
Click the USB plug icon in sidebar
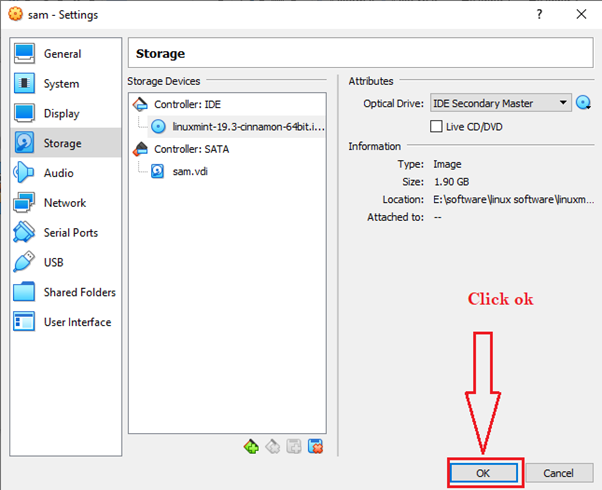pyautogui.click(x=25, y=263)
